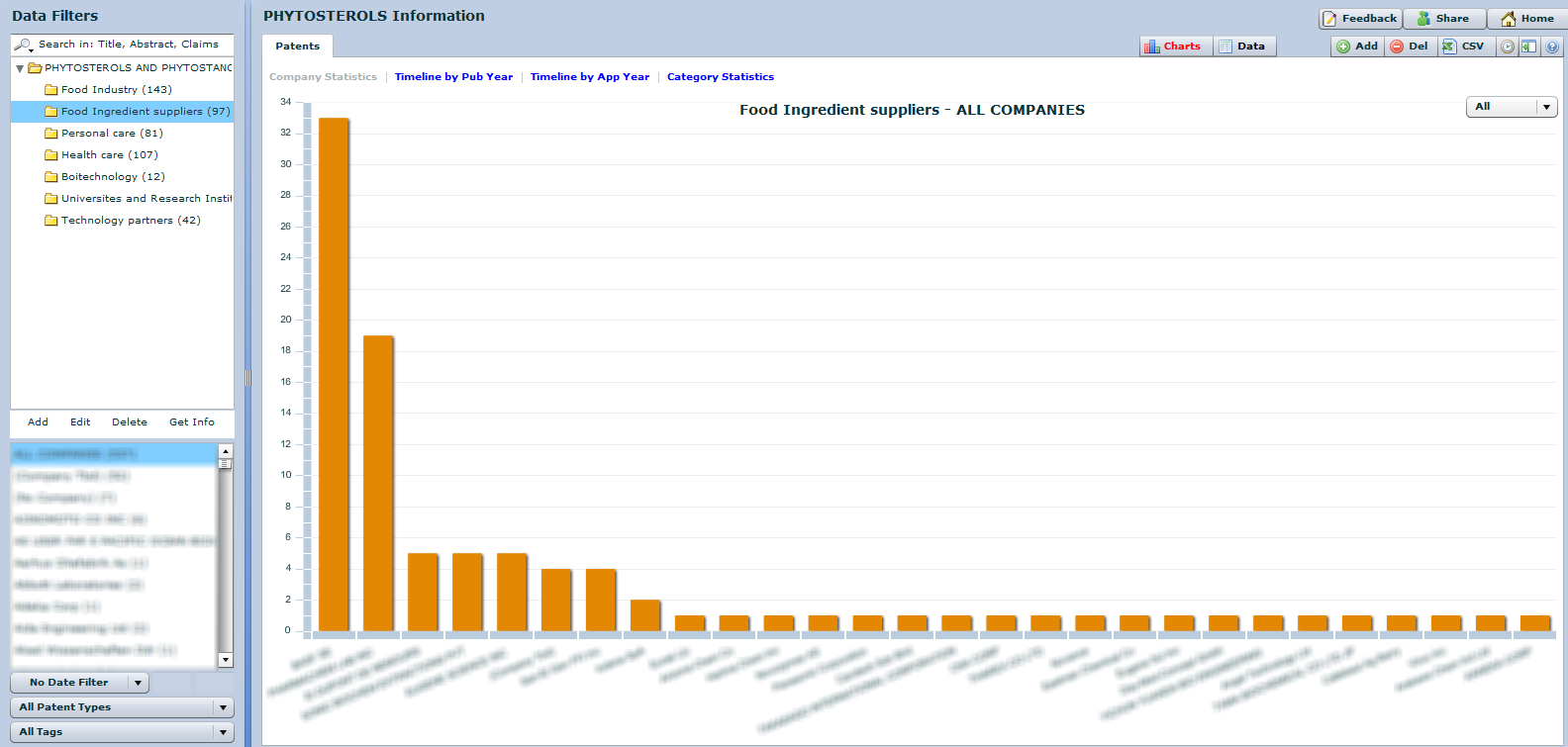The image size is (1568, 747).
Task: Go to Home via house icon
Action: [1527, 19]
